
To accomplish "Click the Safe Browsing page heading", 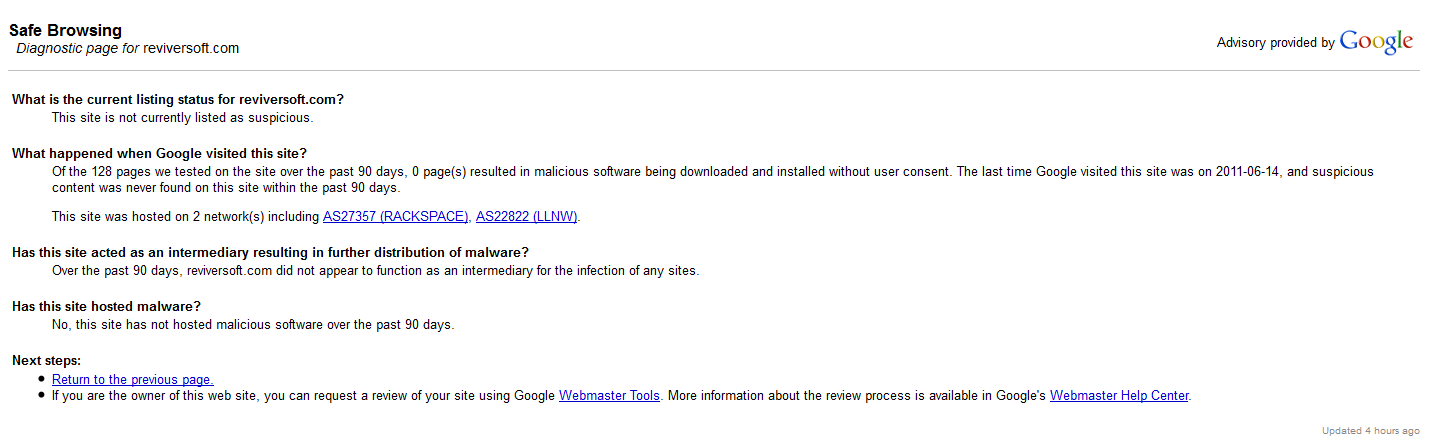I will click(x=65, y=30).
